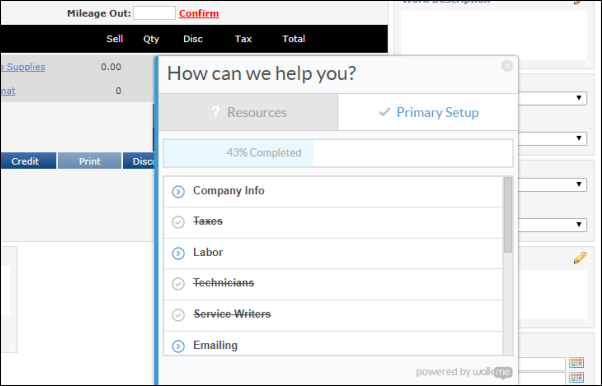Click the 43% Completed progress bar
Image resolution: width=602 pixels, height=386 pixels.
point(338,153)
